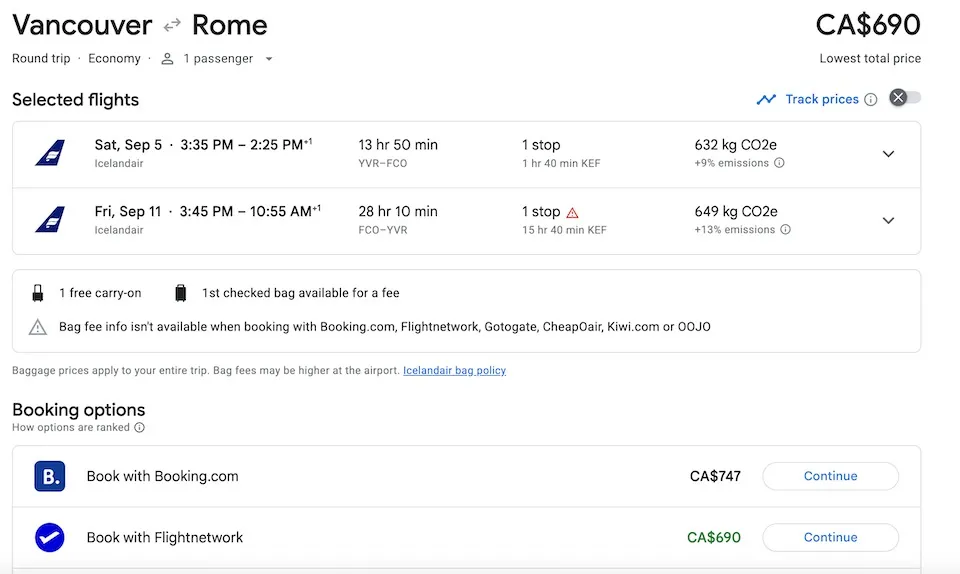Click the Book with Flightnetwork label
Viewport: 960px width, 574px height.
click(165, 537)
